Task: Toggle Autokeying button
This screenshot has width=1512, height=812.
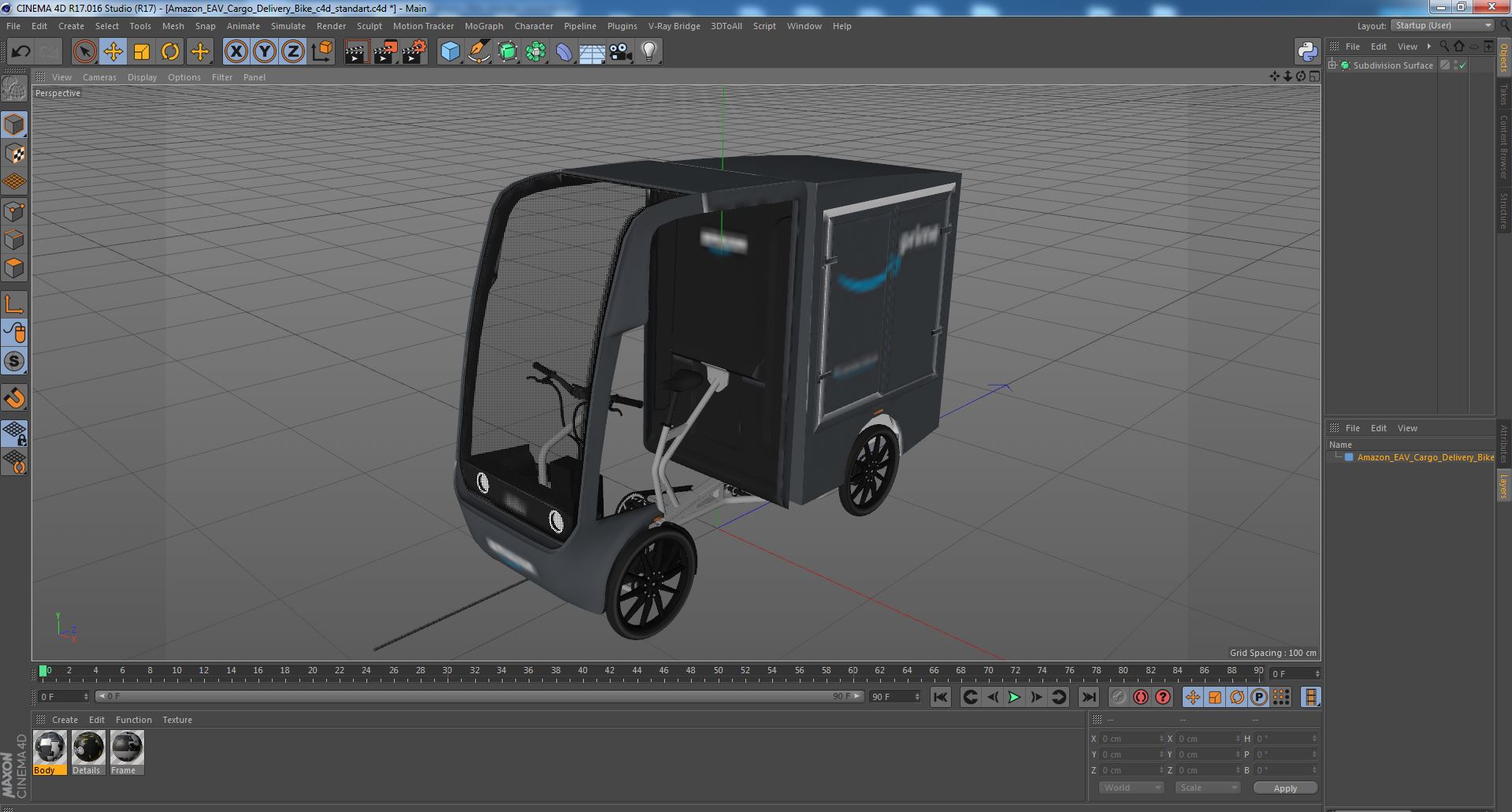Action: (x=1140, y=697)
